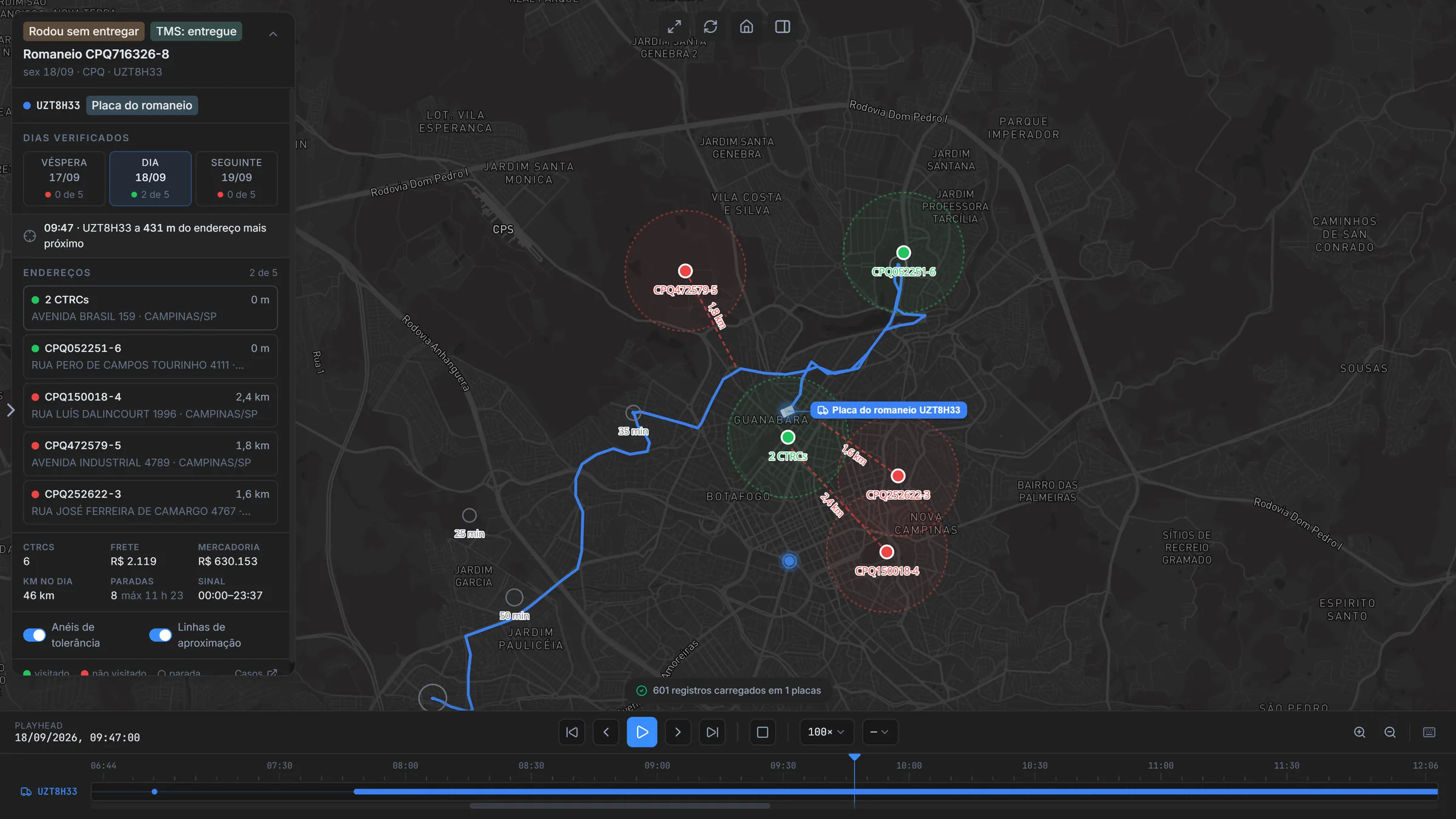Click the timeline horizontal scrollbar
1456x819 pixels.
(x=619, y=806)
